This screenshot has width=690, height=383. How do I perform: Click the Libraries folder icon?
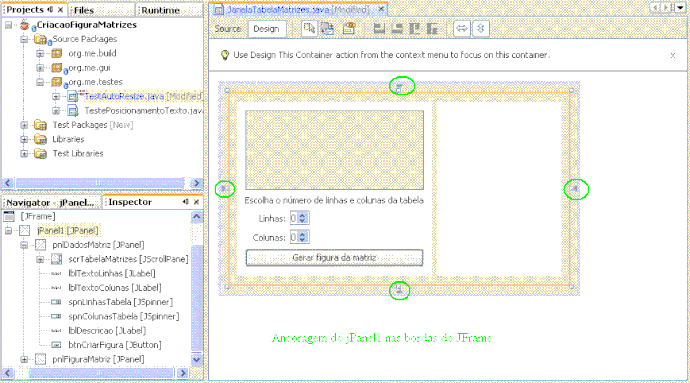click(40, 140)
